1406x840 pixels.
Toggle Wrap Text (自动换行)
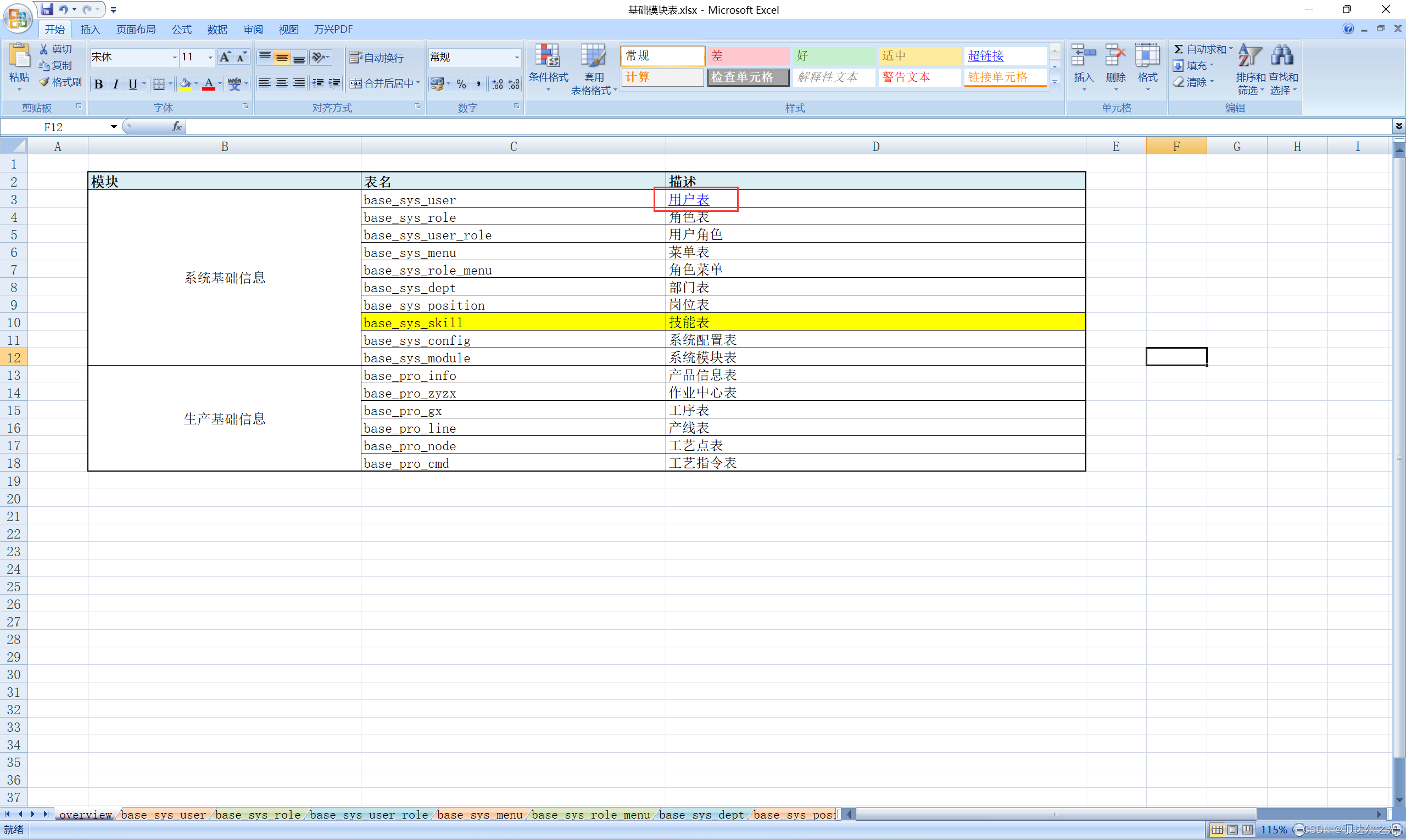(x=377, y=58)
